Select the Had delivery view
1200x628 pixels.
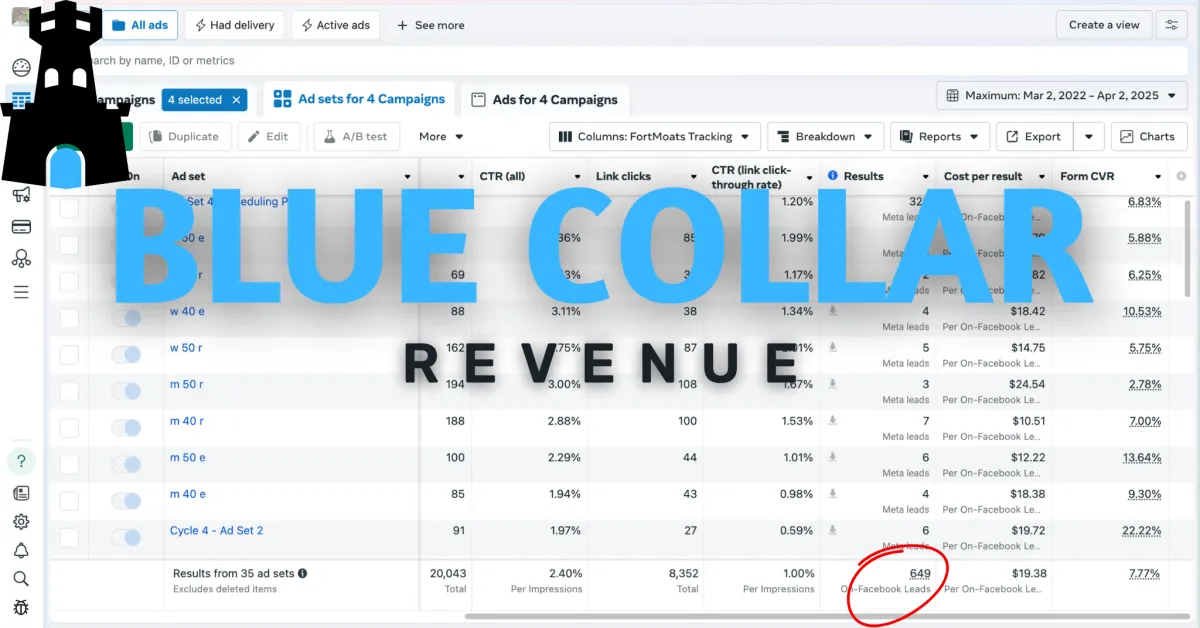point(235,25)
